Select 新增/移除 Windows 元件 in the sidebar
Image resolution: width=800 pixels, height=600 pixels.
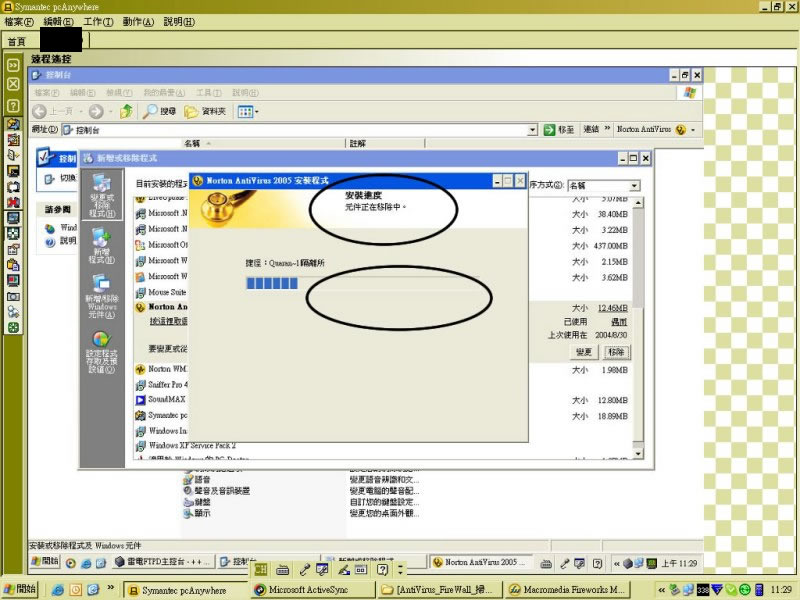click(x=102, y=296)
